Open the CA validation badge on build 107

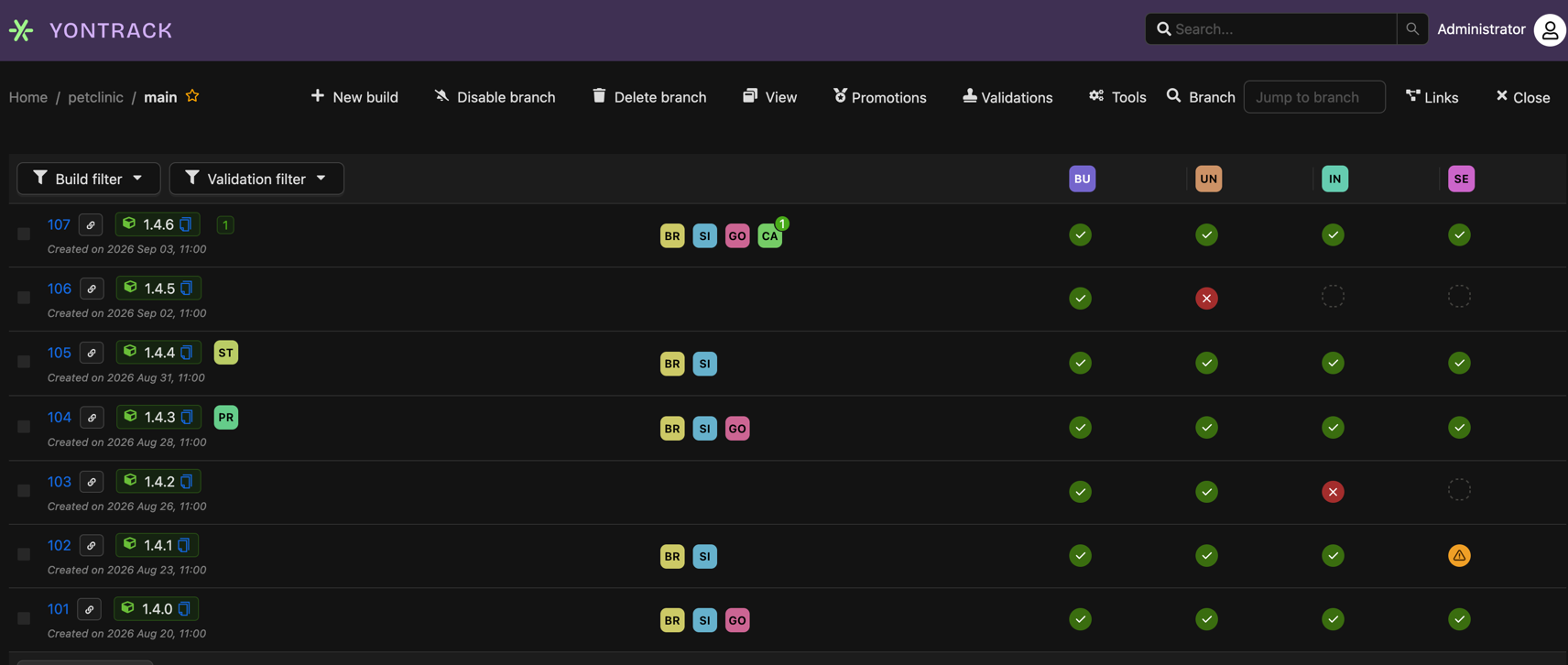coord(770,235)
